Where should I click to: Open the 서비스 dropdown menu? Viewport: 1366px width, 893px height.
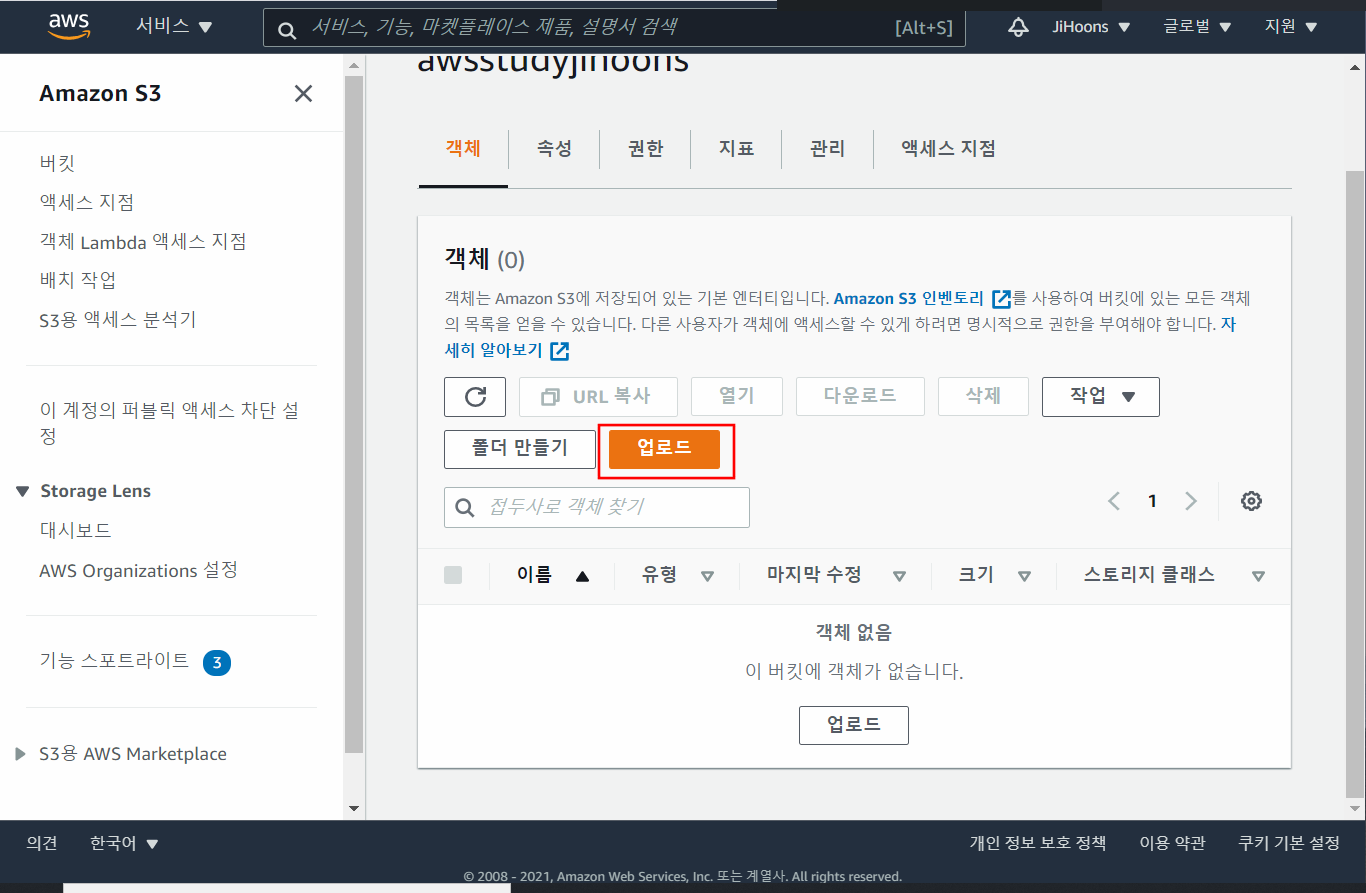[x=175, y=26]
